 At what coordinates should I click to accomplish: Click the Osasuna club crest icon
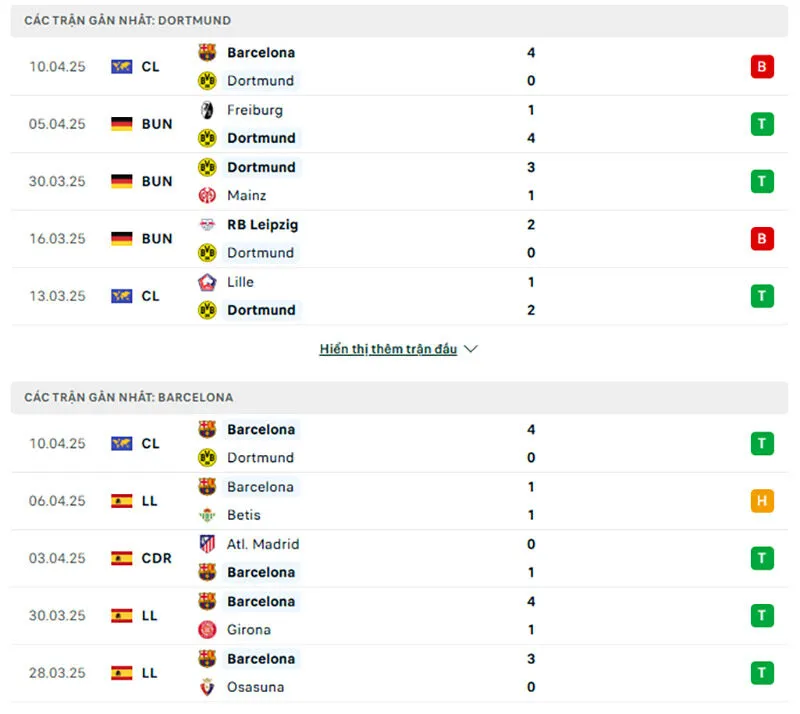(x=207, y=687)
